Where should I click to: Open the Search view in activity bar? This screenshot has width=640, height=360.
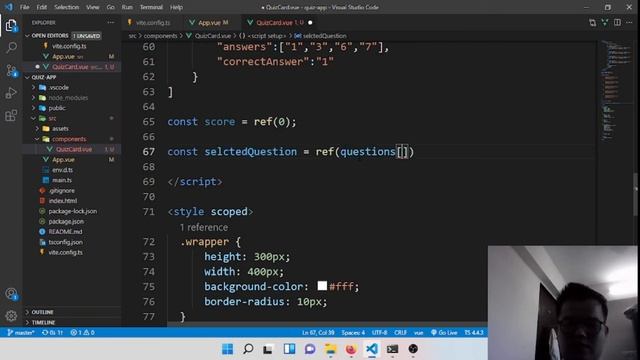(11, 47)
